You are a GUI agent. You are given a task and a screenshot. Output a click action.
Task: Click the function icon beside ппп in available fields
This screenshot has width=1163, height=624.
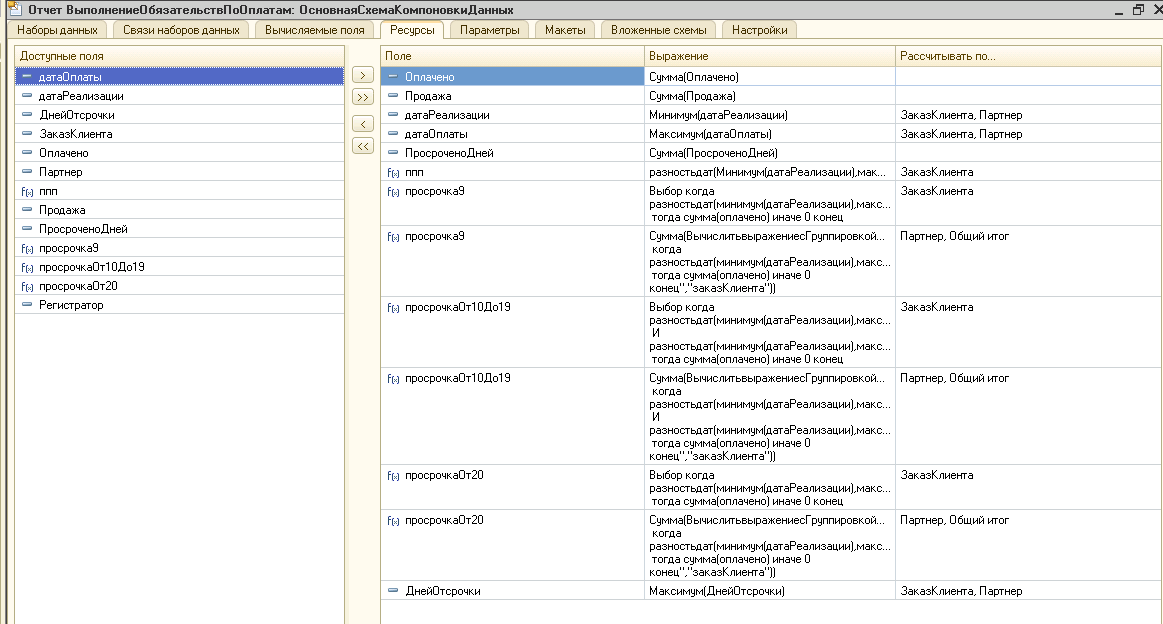[27, 191]
